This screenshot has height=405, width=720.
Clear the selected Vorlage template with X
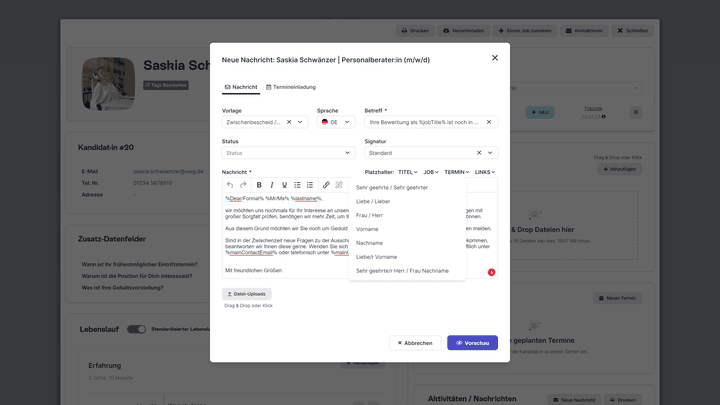click(x=289, y=122)
